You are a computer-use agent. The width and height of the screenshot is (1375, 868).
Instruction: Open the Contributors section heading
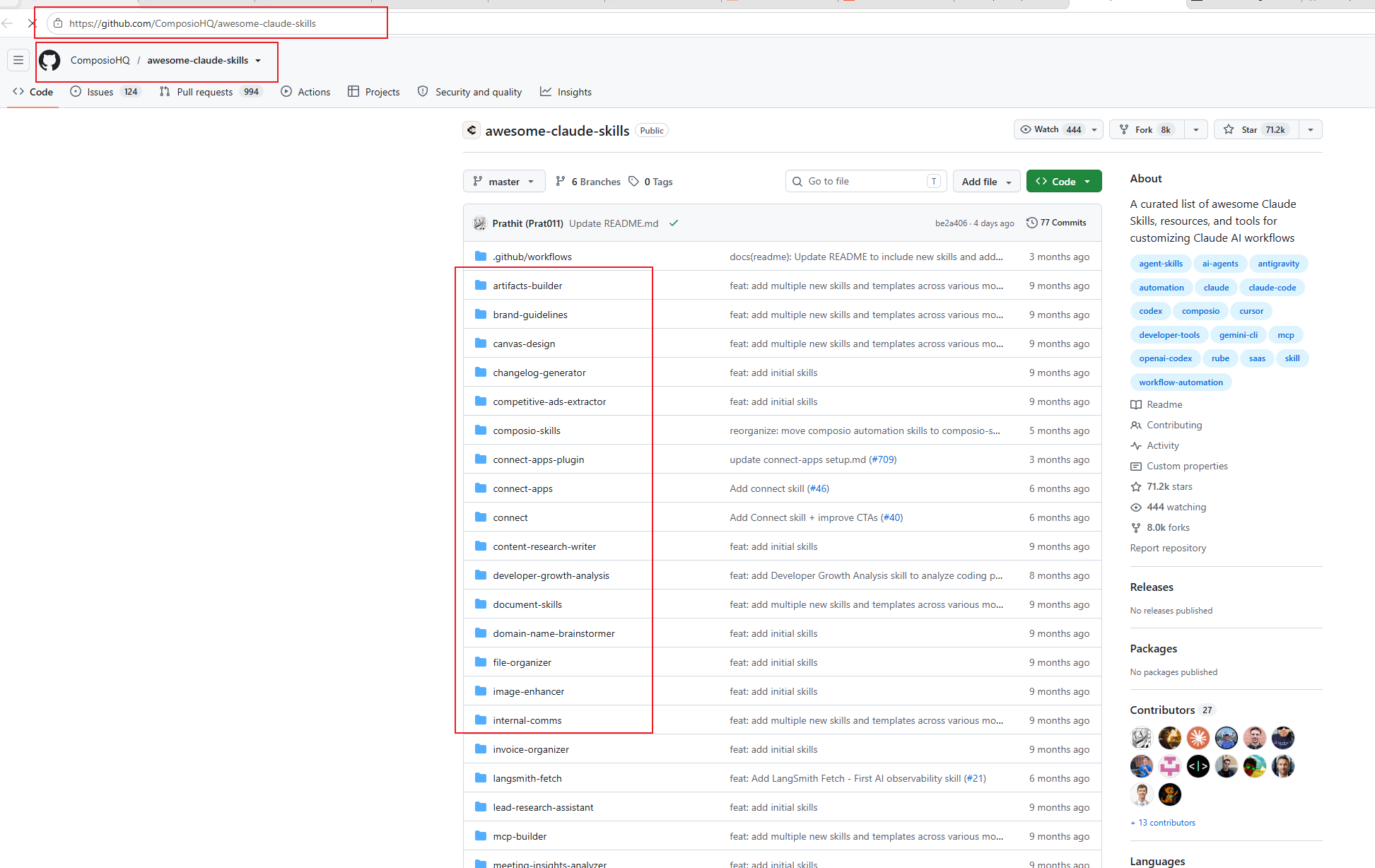pyautogui.click(x=1171, y=710)
